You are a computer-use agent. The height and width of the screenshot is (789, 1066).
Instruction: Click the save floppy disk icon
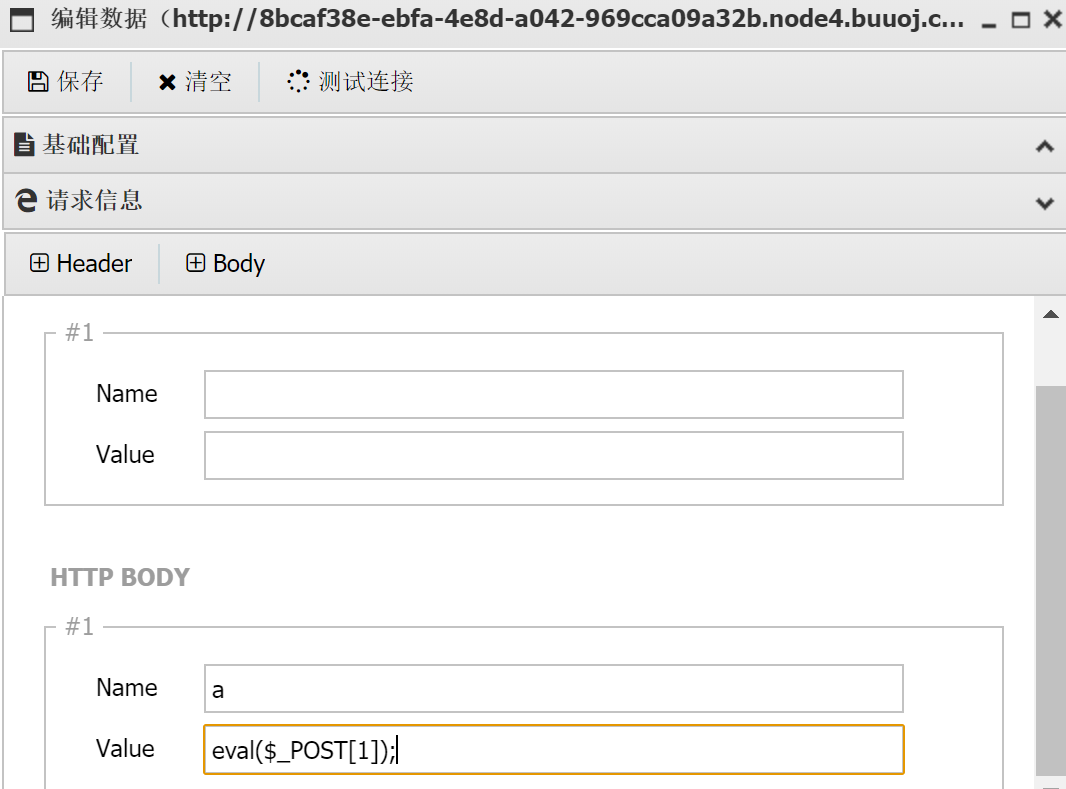38,82
